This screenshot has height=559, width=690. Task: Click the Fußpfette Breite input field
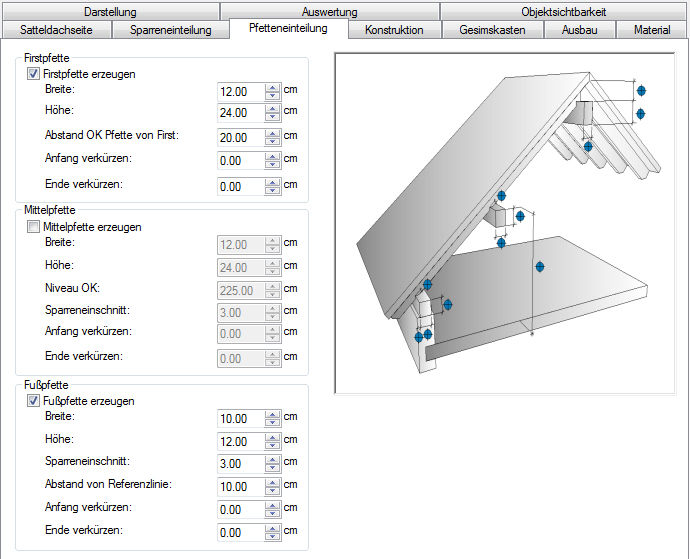pyautogui.click(x=241, y=419)
